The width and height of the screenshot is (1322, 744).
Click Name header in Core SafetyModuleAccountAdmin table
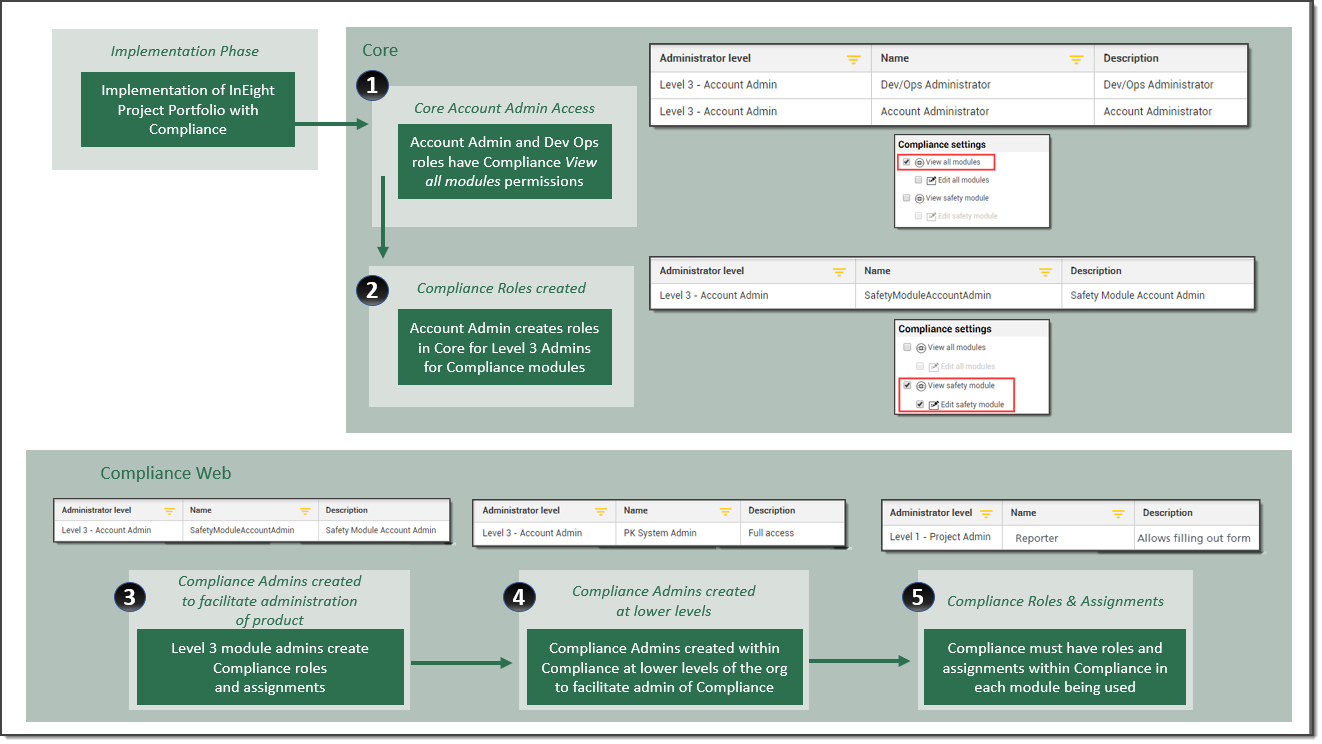(877, 271)
